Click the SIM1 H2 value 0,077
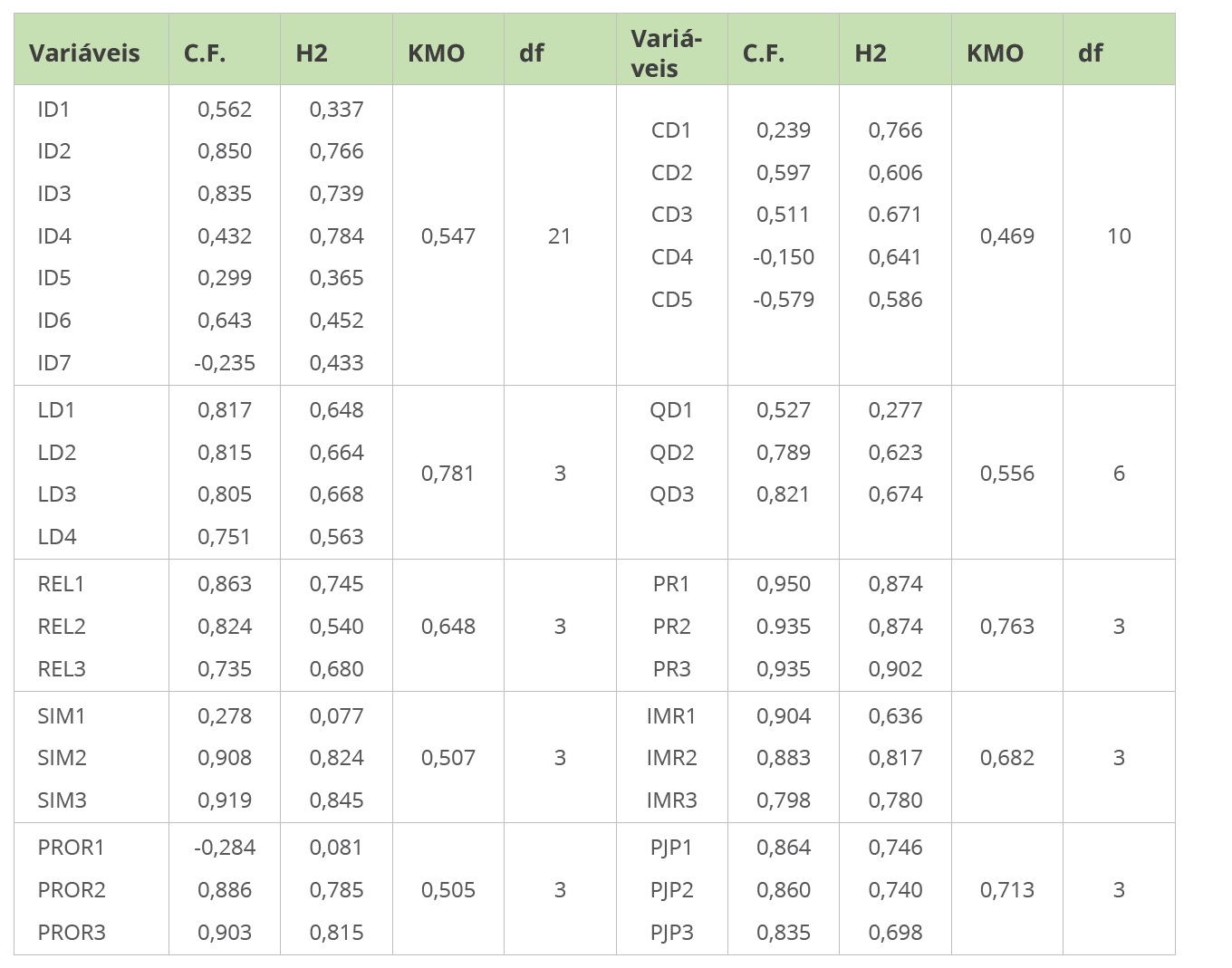1232x968 pixels. click(336, 716)
